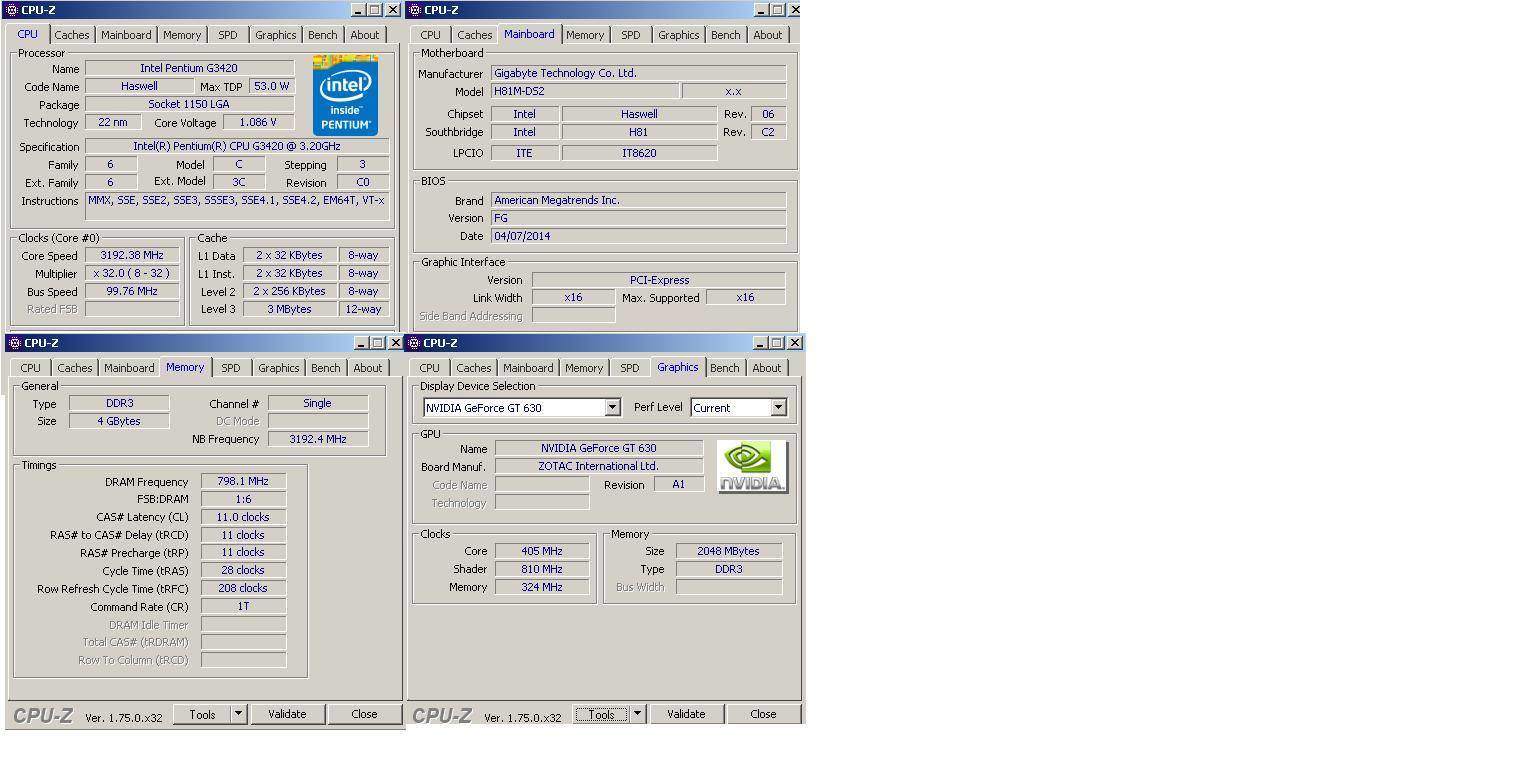
Task: Click the LPCIO chip value IT8620
Action: [639, 153]
